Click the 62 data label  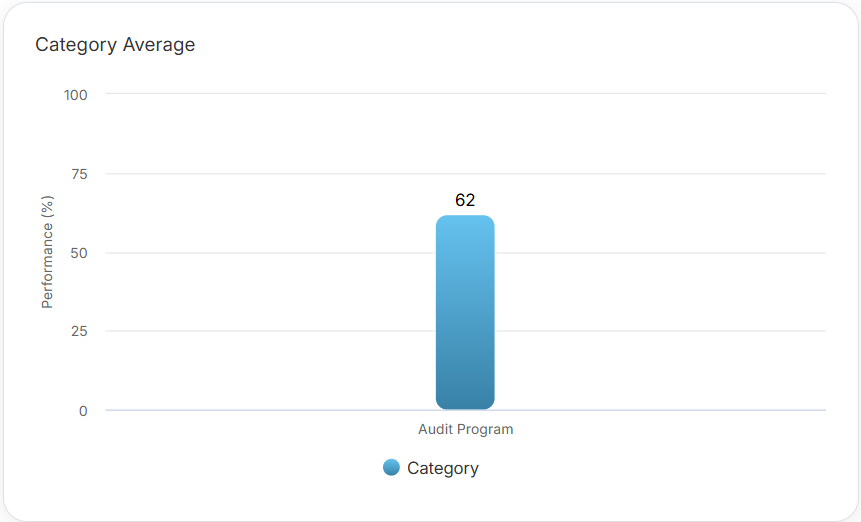(465, 200)
